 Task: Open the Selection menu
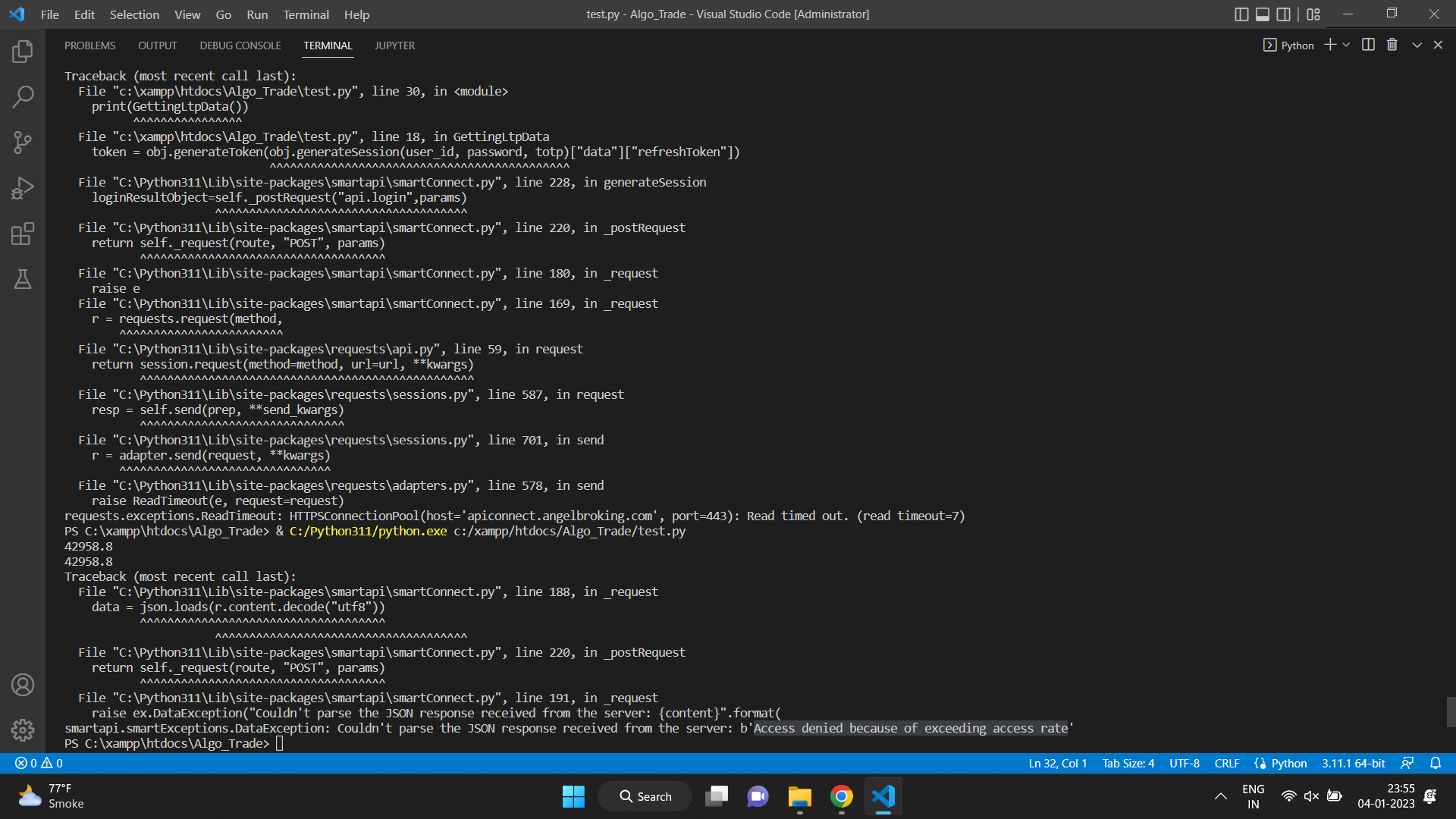click(x=134, y=14)
